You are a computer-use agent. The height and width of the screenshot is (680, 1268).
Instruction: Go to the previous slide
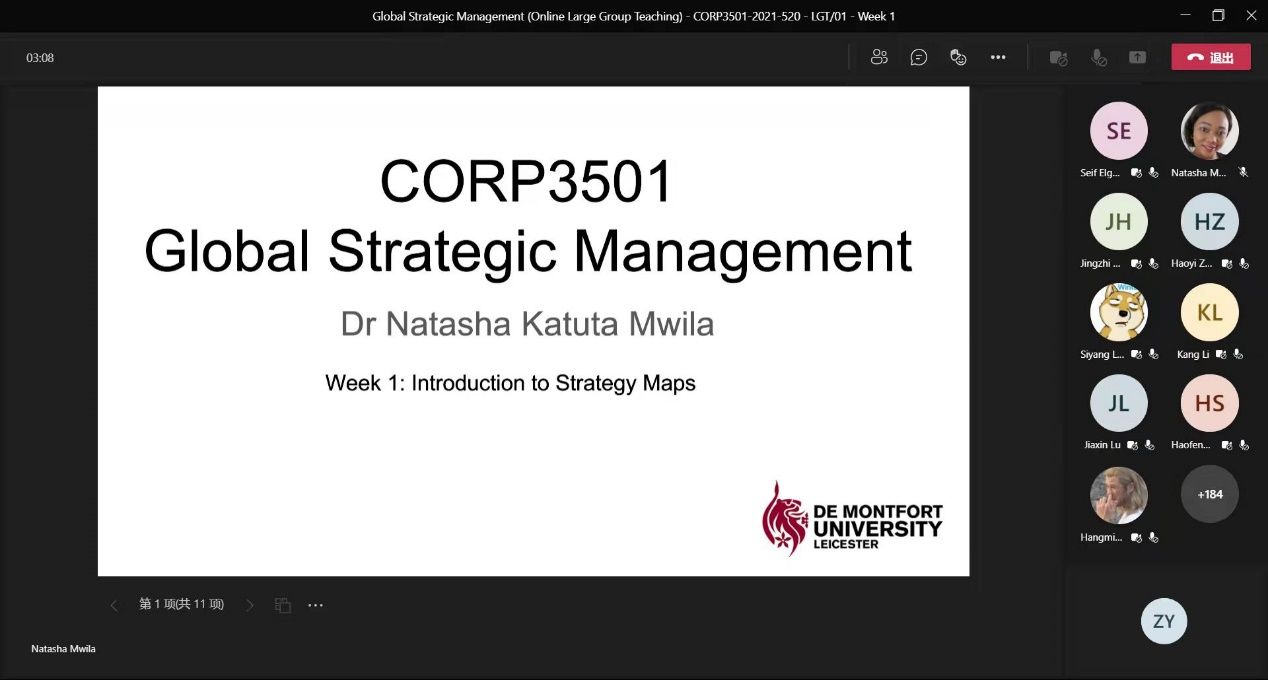pos(113,605)
